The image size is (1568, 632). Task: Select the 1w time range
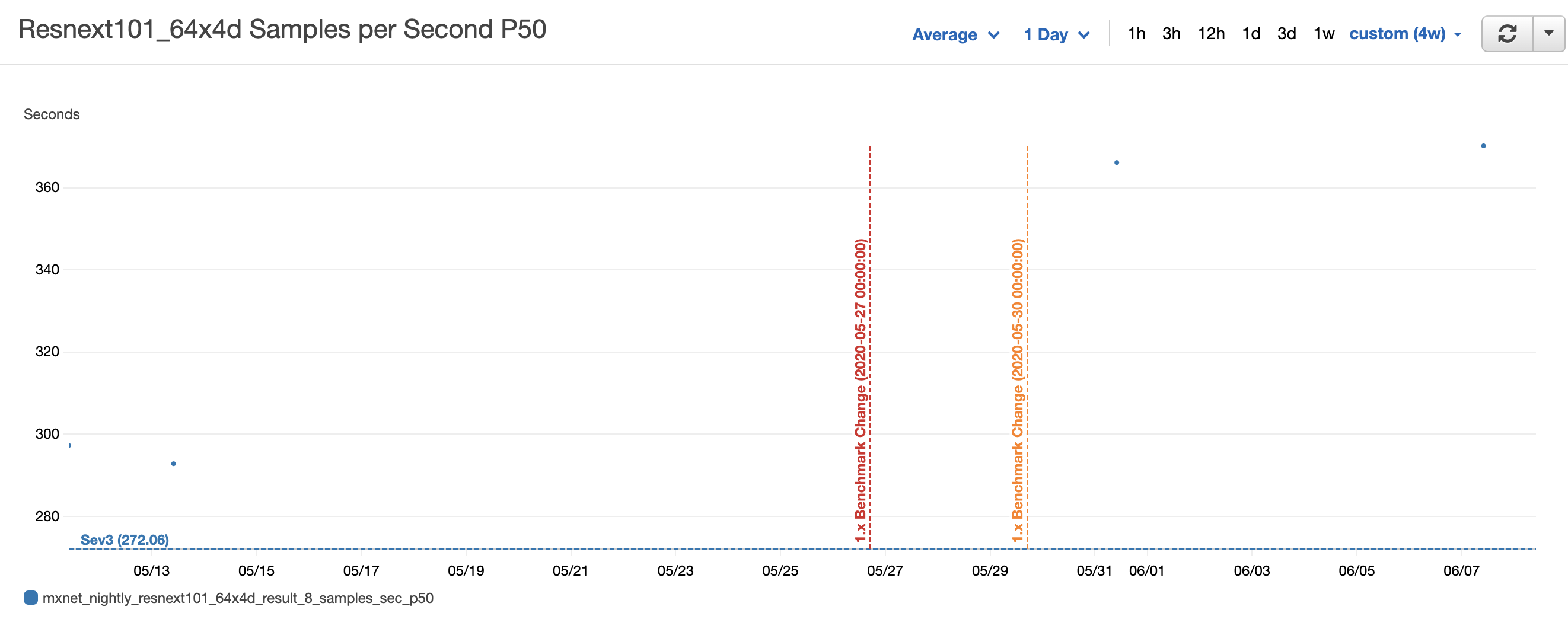click(x=1322, y=33)
